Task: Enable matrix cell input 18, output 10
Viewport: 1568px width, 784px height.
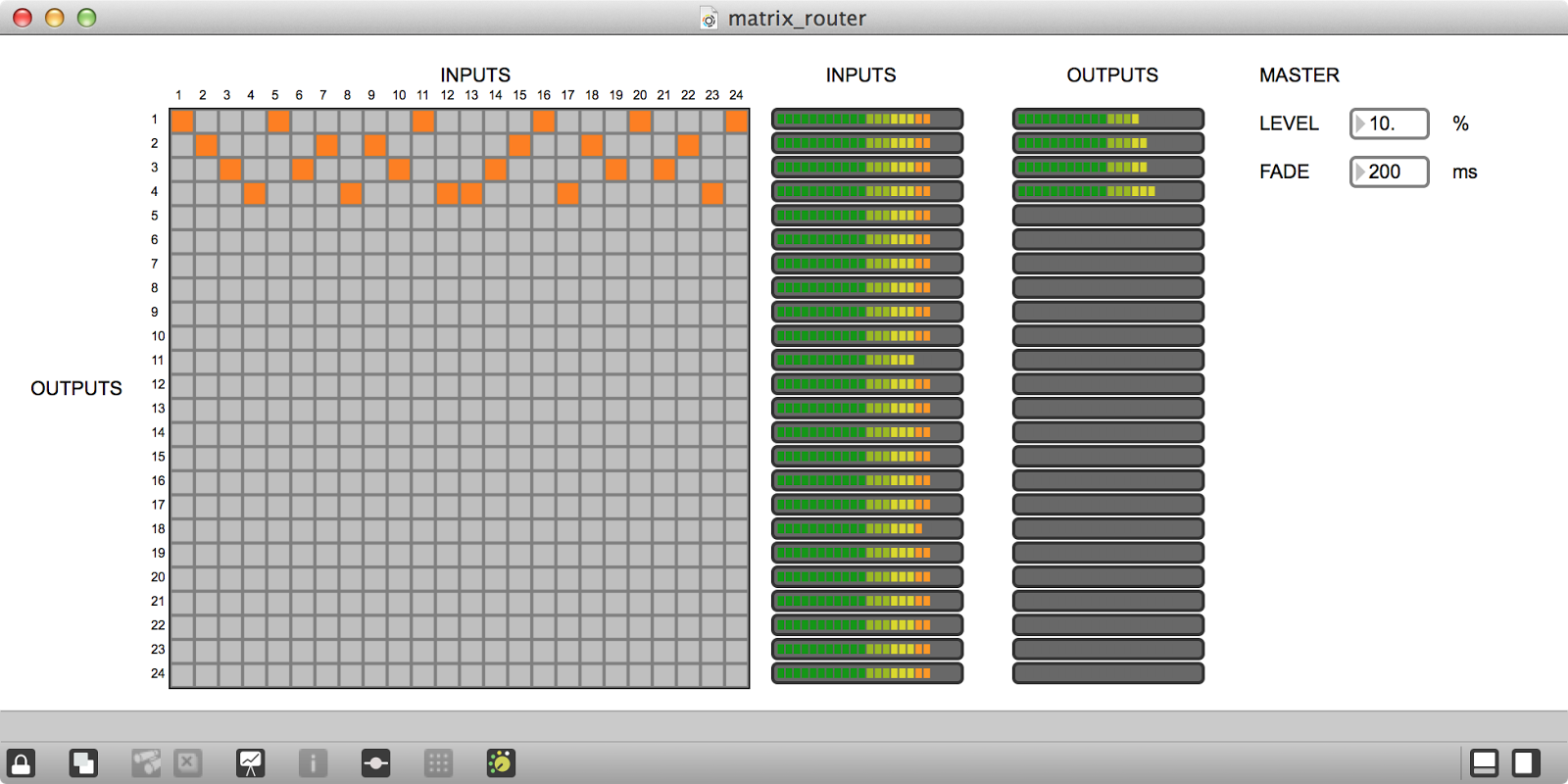Action: (x=592, y=338)
